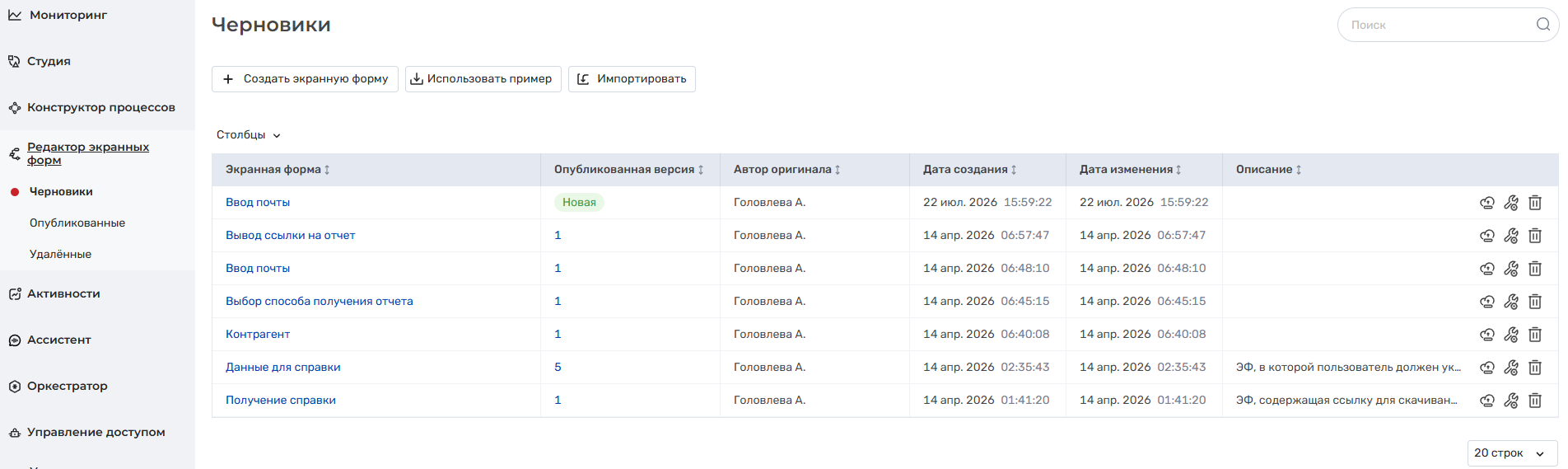Delete the Контрагент draft via its trash icon
Image resolution: width=1568 pixels, height=469 pixels.
1535,335
